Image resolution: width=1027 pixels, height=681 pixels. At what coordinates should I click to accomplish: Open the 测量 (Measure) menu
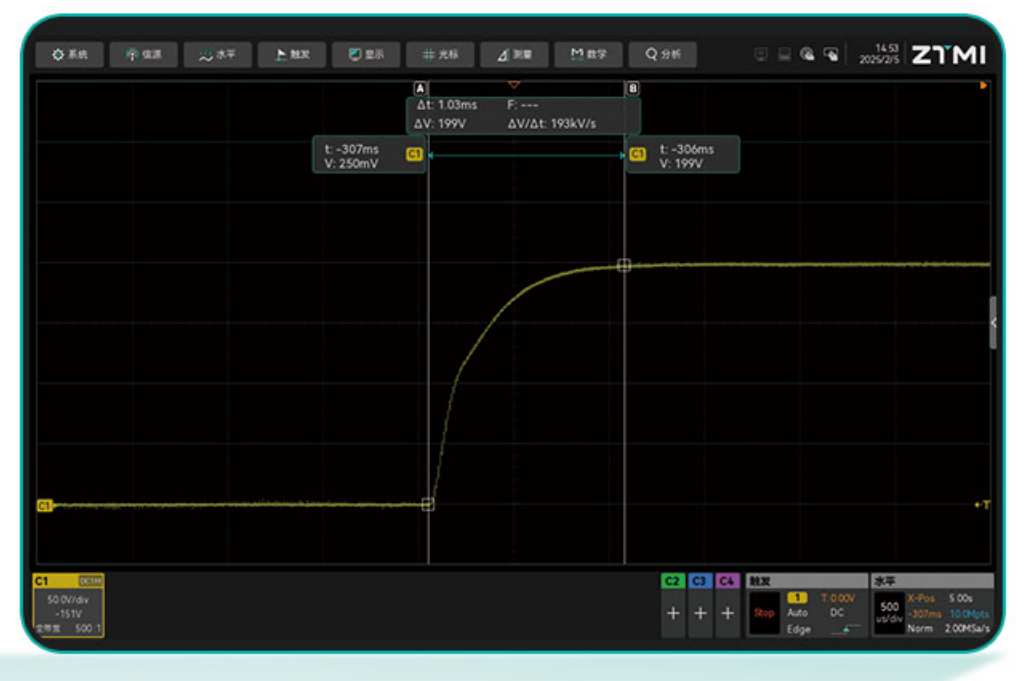[514, 54]
